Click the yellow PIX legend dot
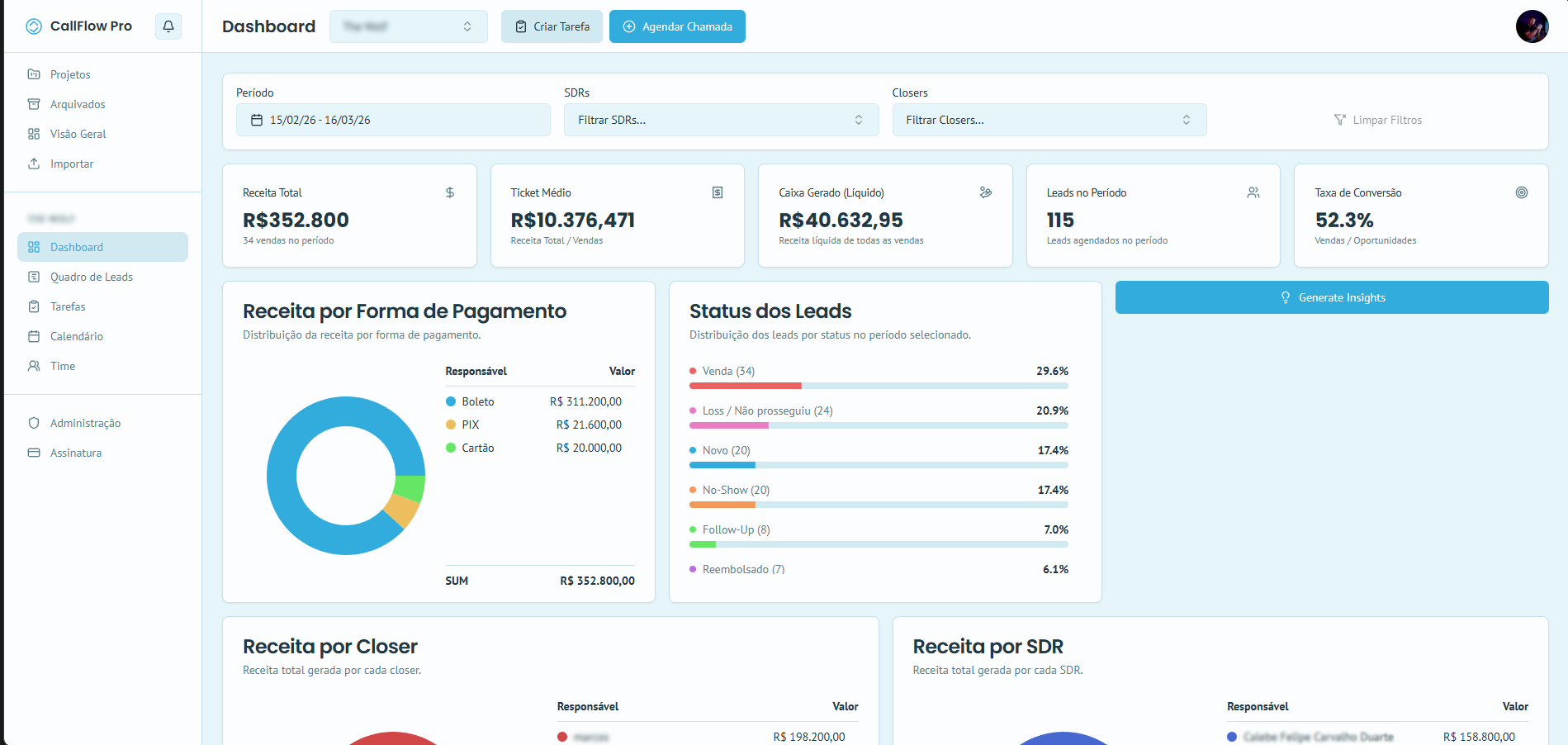This screenshot has height=745, width=1568. click(451, 425)
